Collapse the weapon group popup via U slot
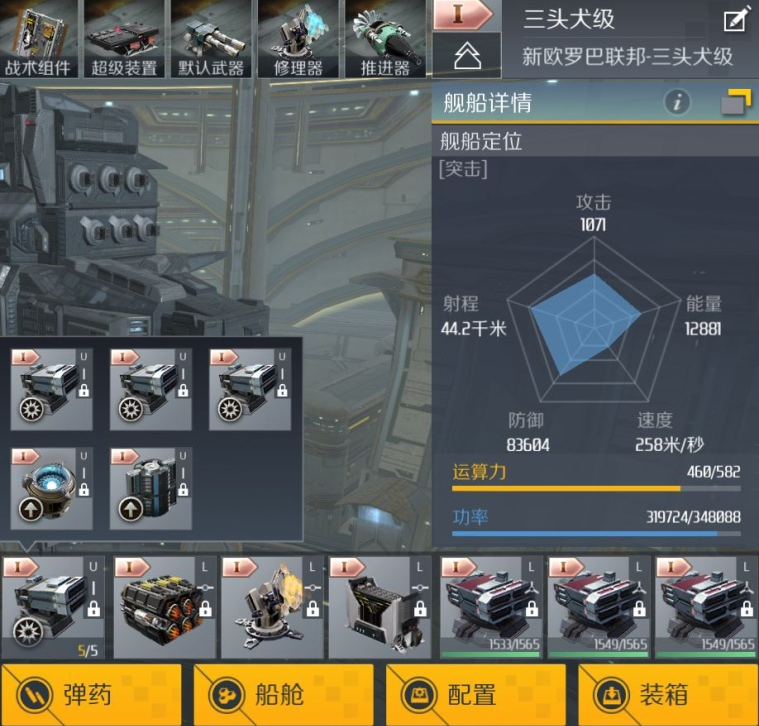 (x=53, y=607)
